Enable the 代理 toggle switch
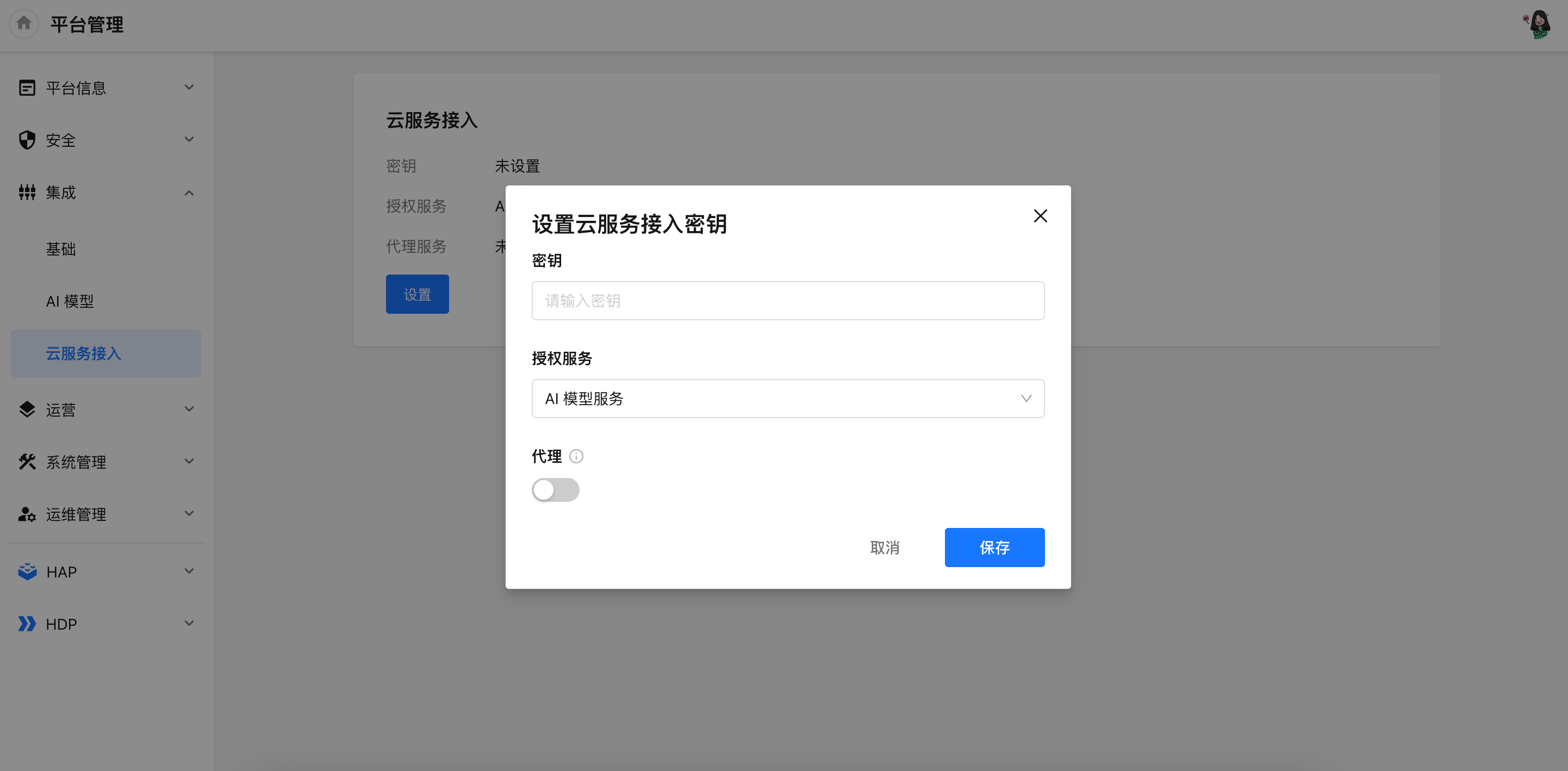This screenshot has height=771, width=1568. click(x=555, y=489)
